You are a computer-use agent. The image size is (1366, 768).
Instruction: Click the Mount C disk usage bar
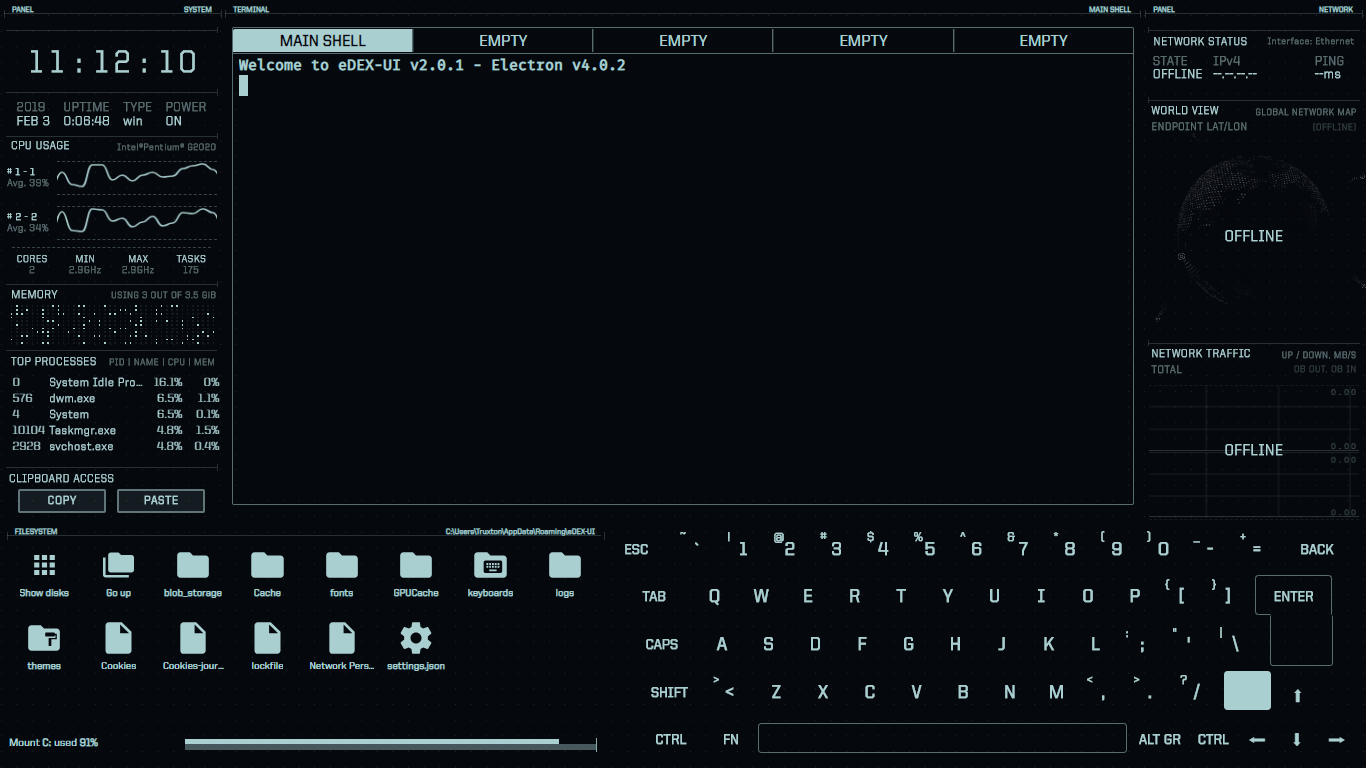tap(390, 743)
